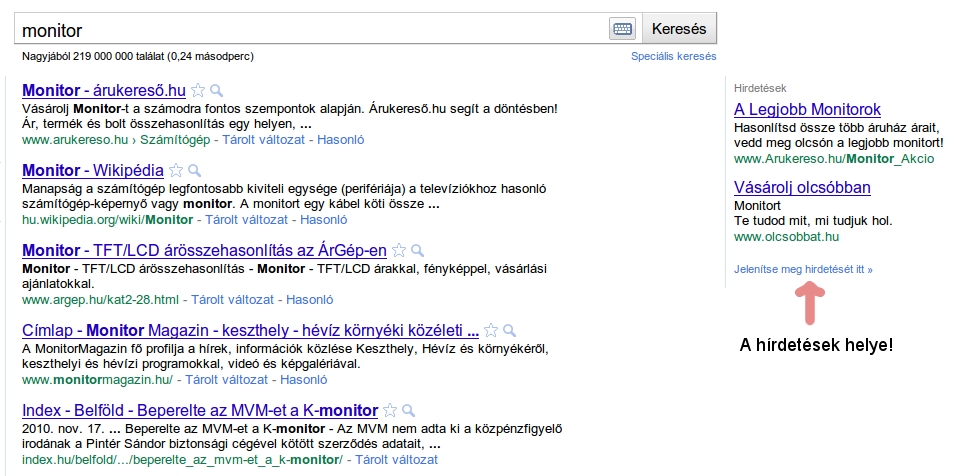Click the www.argep.hu/kat2-28.html green URL
958x476 pixels.
tap(100, 299)
